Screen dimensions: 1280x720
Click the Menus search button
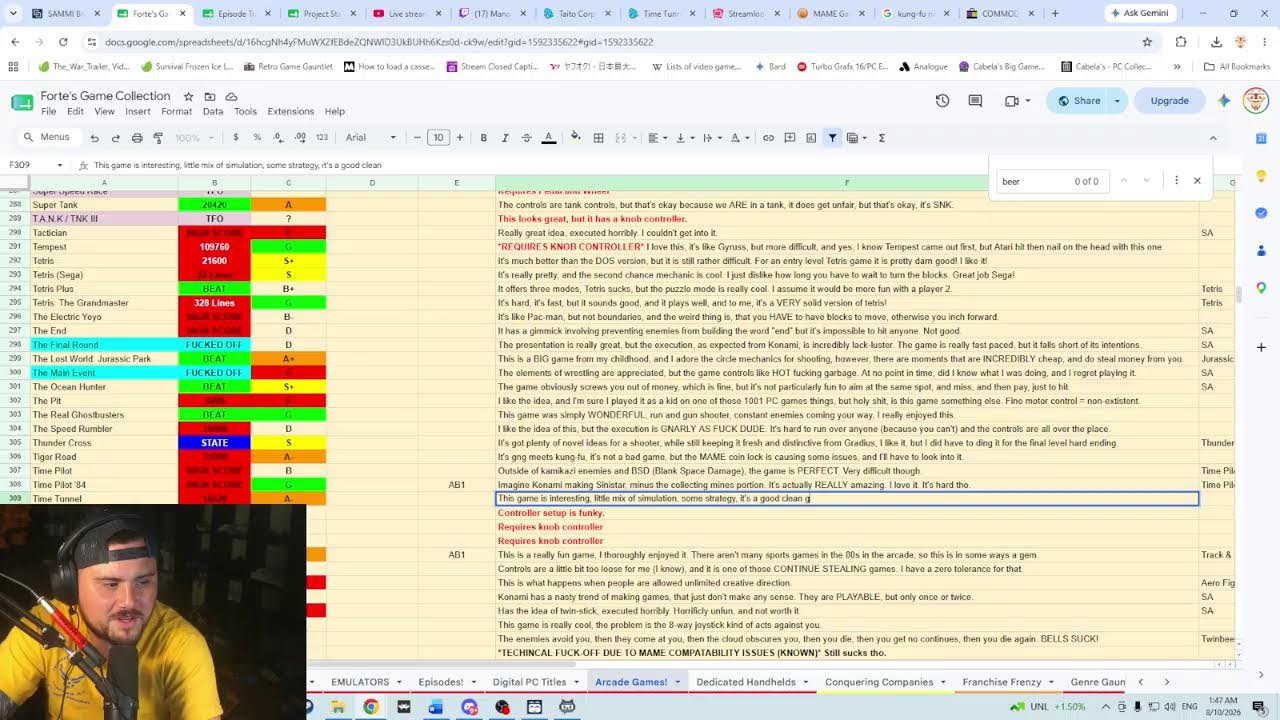47,138
